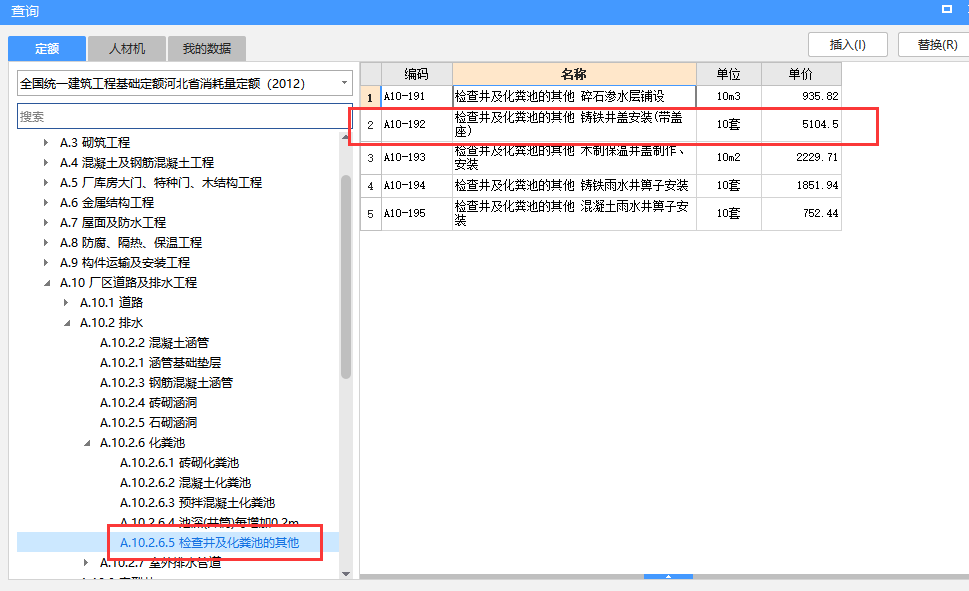Screen dimensions: 969x591
Task: Switch to the 人材机 tab
Action: pyautogui.click(x=127, y=48)
